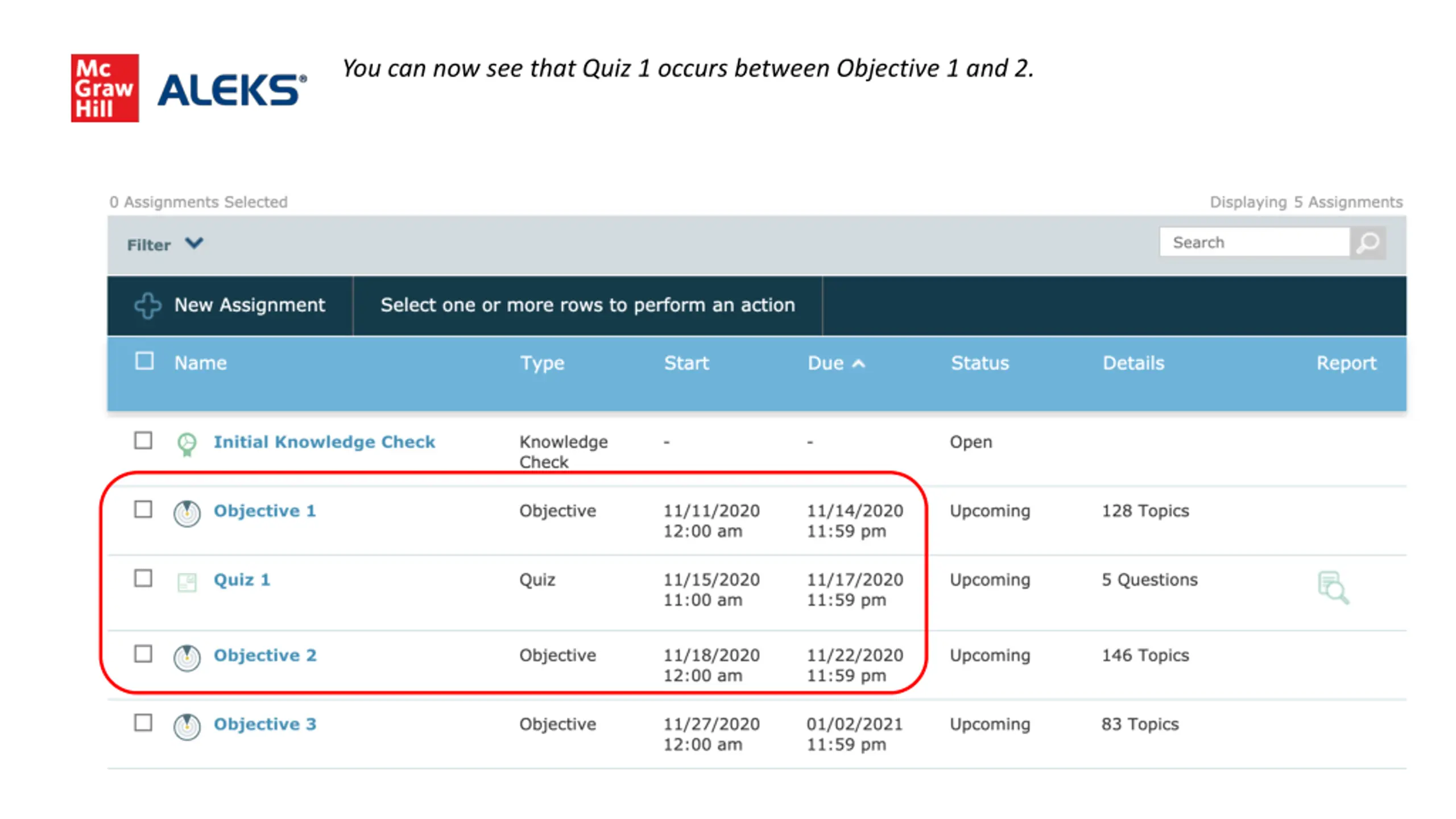The width and height of the screenshot is (1456, 819).
Task: Expand the Filter dropdown
Action: click(x=164, y=245)
